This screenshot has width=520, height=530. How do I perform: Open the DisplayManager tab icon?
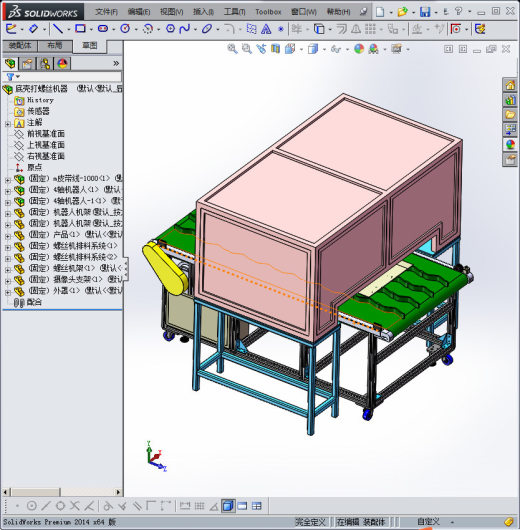pyautogui.click(x=62, y=64)
